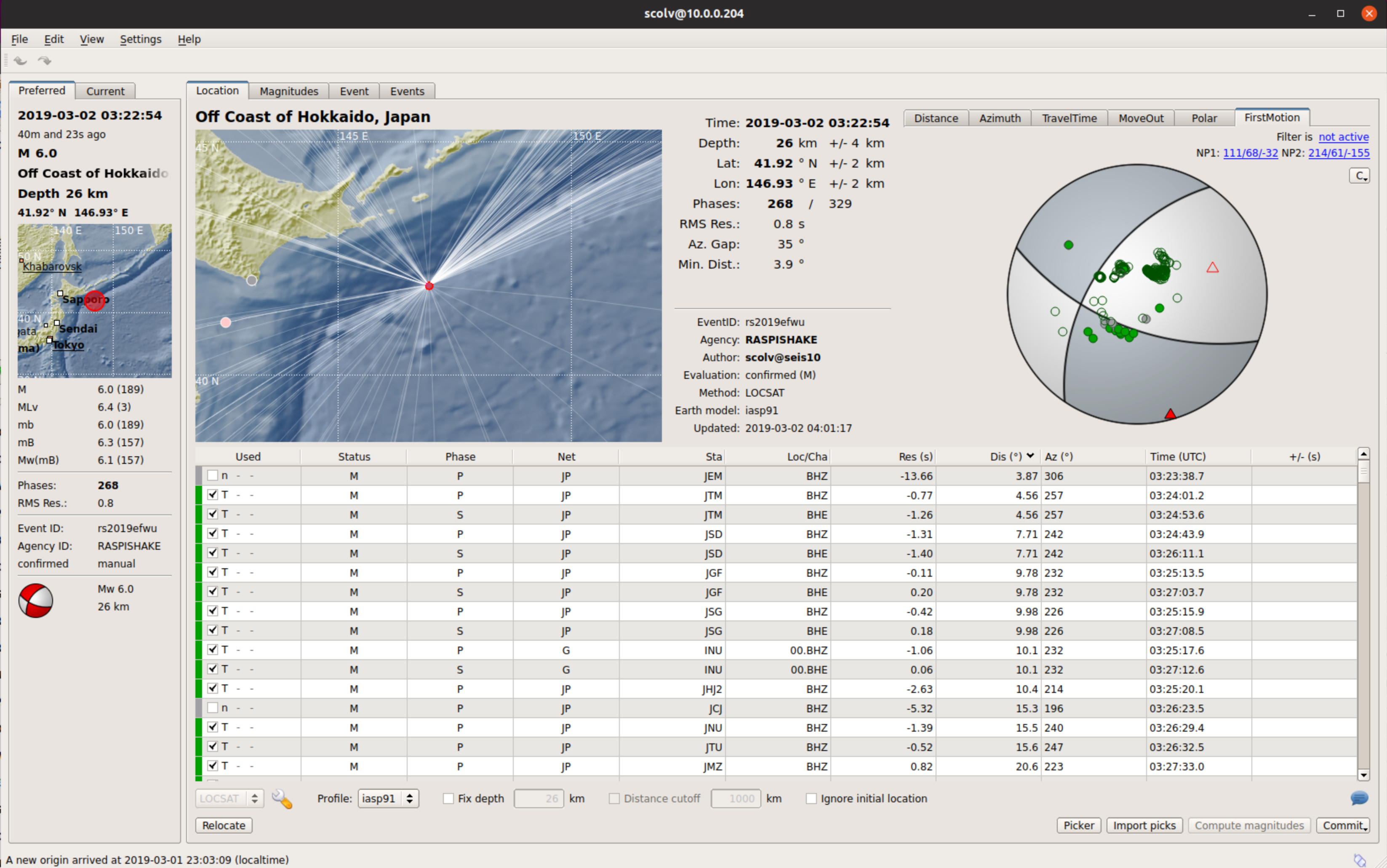
Task: Open the comment speech bubble icon
Action: point(1359,798)
